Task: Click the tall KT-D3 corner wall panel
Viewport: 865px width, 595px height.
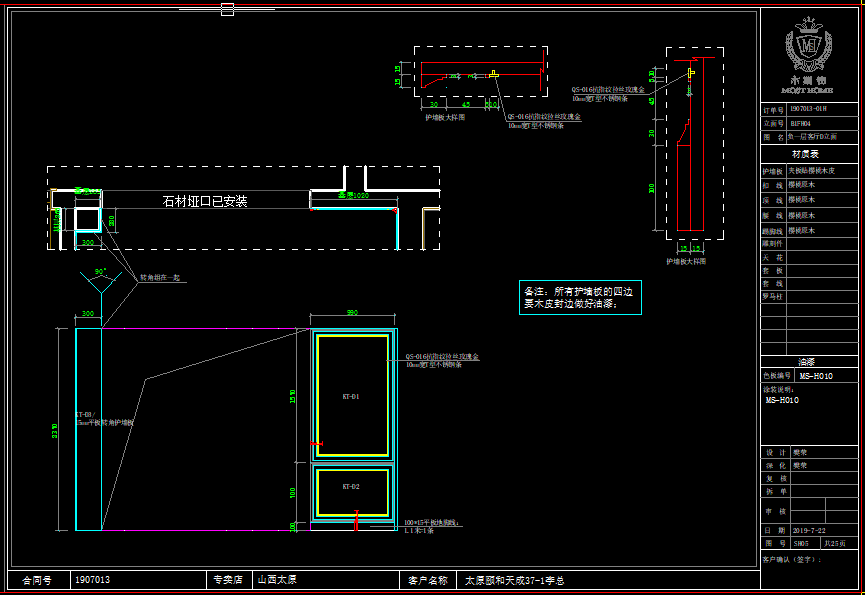Action: tap(88, 428)
